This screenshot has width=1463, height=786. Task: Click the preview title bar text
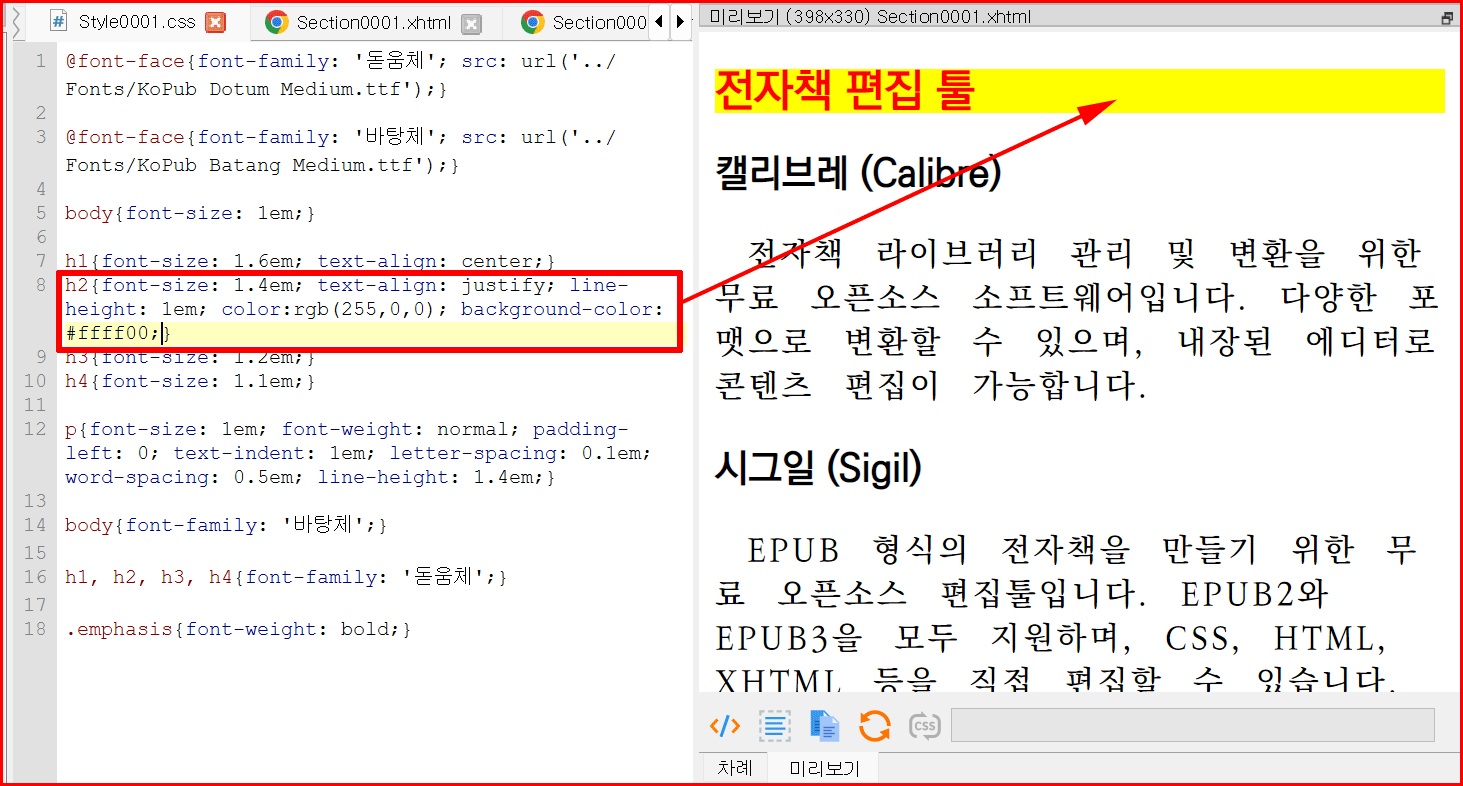(x=870, y=17)
